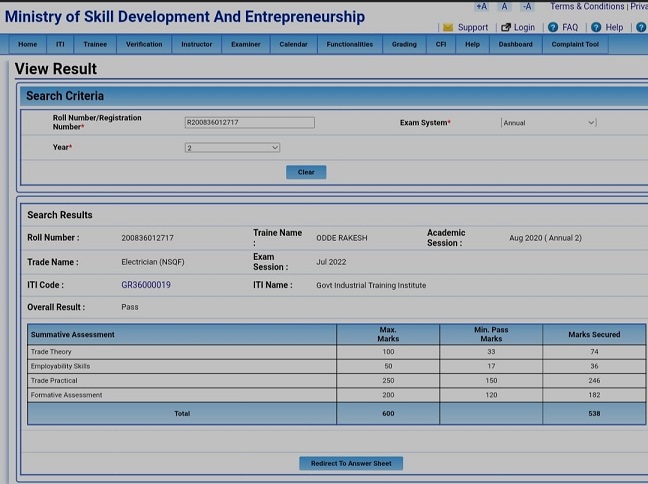Click the Roll Number/Registration Number input field
Image resolution: width=648 pixels, height=484 pixels.
[249, 123]
